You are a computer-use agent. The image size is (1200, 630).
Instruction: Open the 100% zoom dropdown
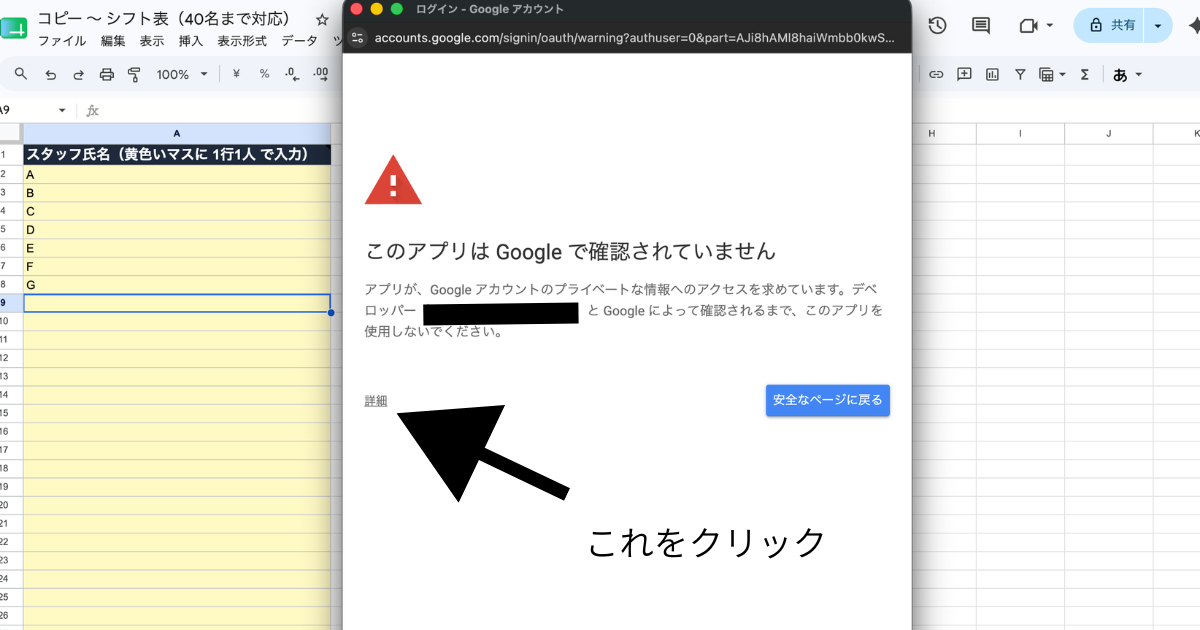click(x=181, y=74)
